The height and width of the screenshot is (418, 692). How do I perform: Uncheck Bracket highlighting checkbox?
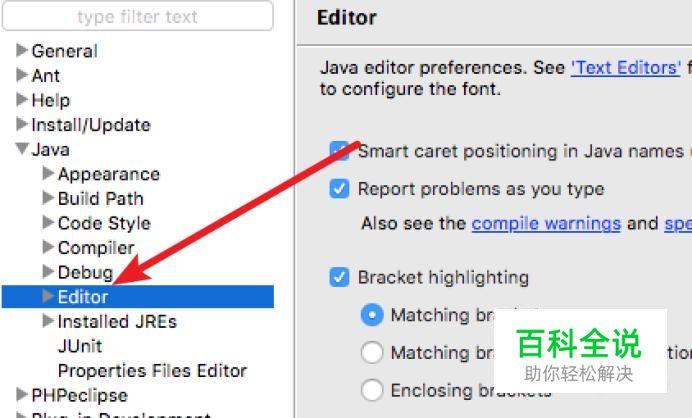point(339,277)
